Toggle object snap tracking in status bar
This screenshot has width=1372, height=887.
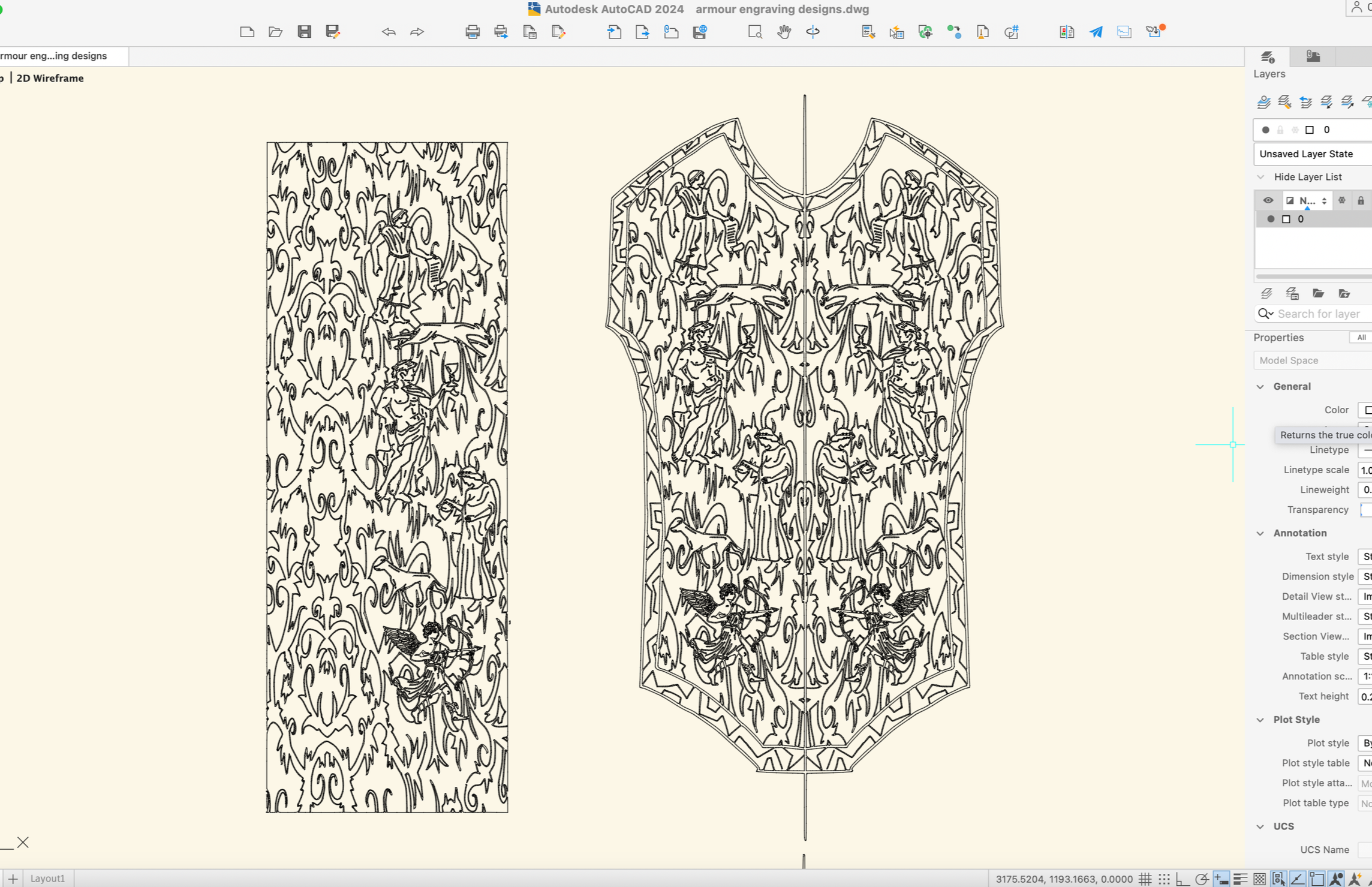point(1298,879)
